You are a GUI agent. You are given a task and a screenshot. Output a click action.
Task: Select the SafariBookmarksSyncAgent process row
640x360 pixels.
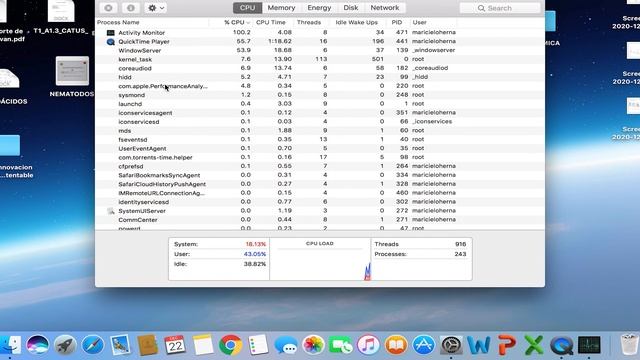(x=320, y=175)
